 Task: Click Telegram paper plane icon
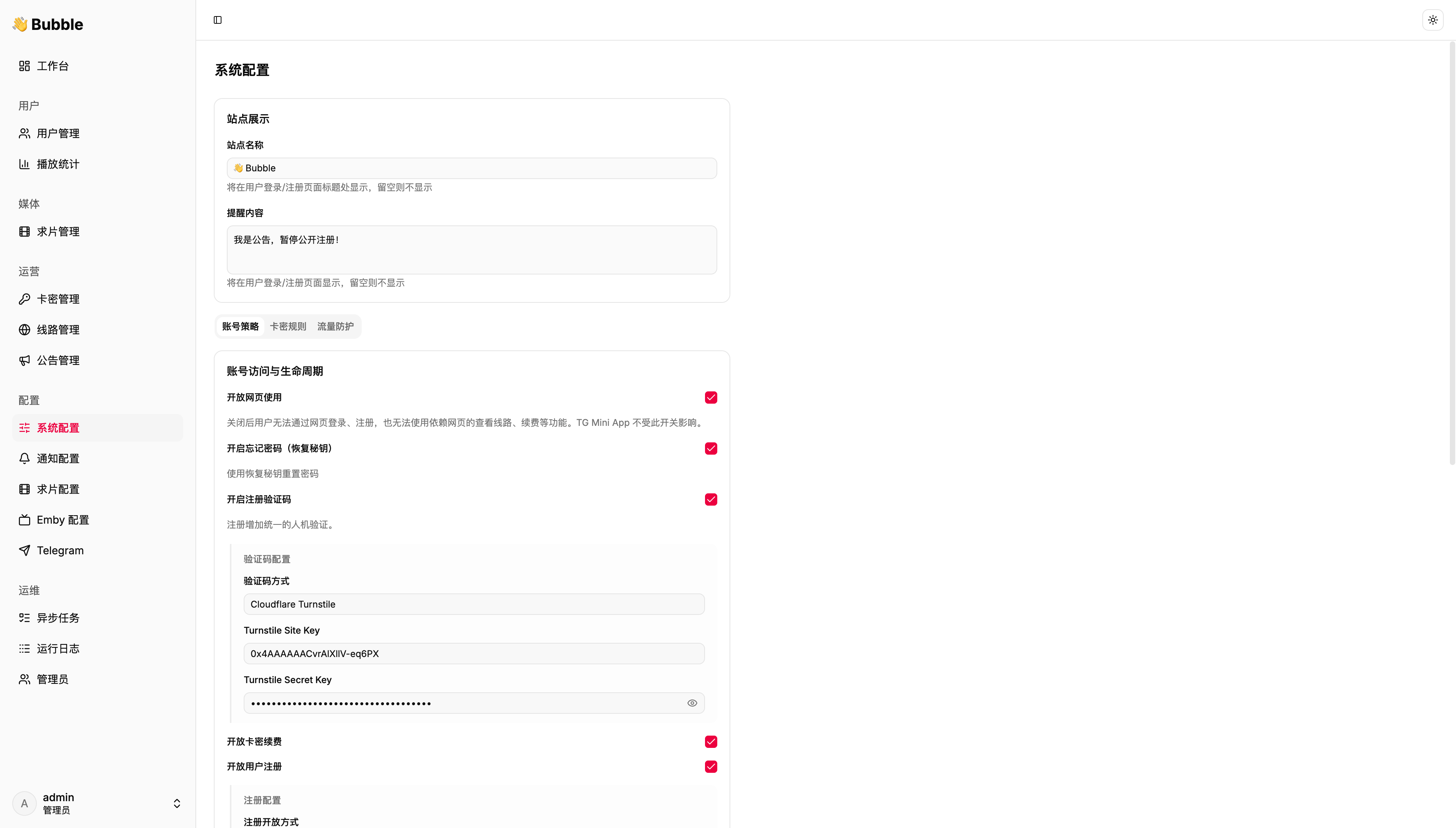(25, 550)
